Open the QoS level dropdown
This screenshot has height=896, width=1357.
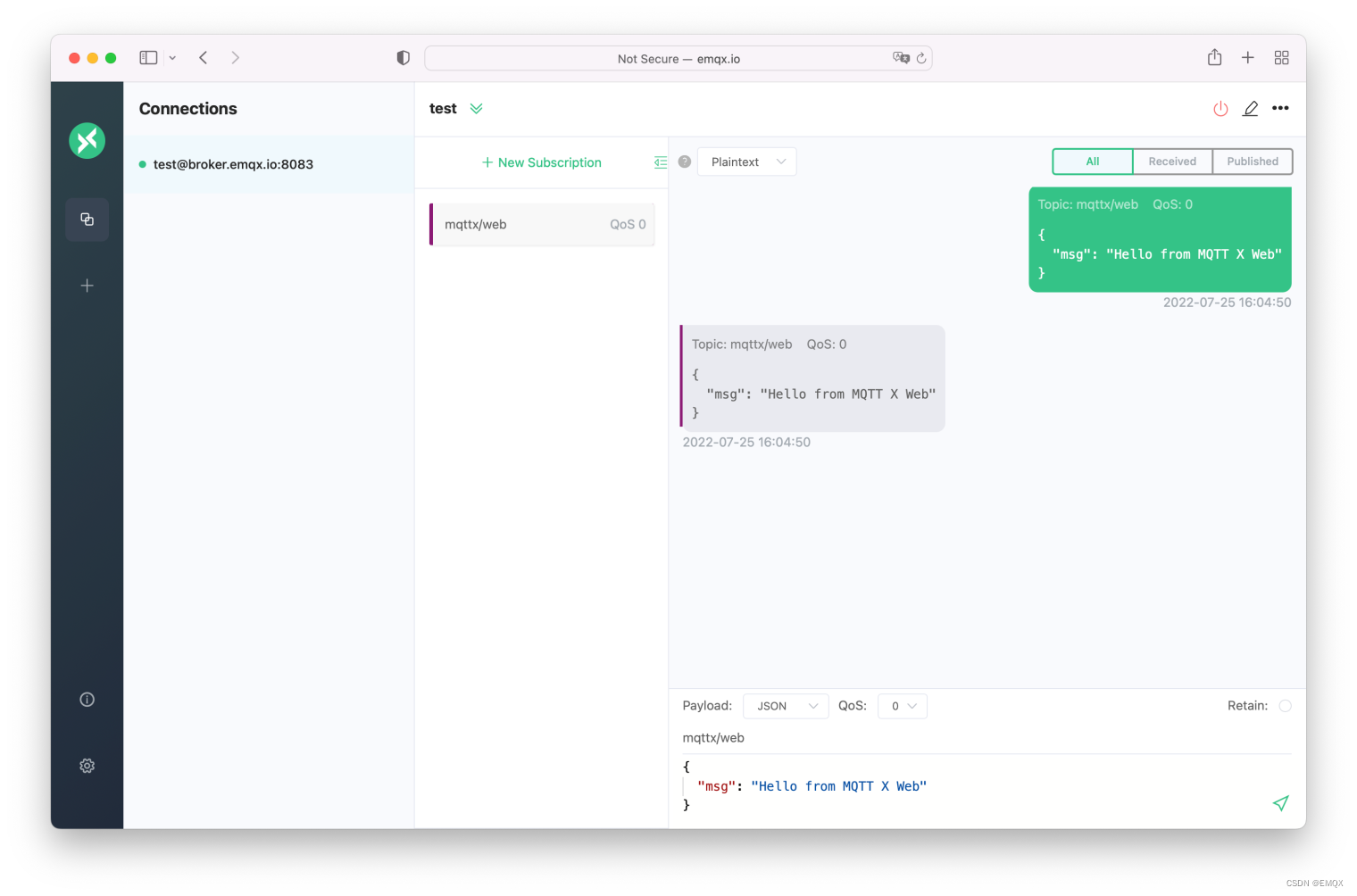point(902,706)
